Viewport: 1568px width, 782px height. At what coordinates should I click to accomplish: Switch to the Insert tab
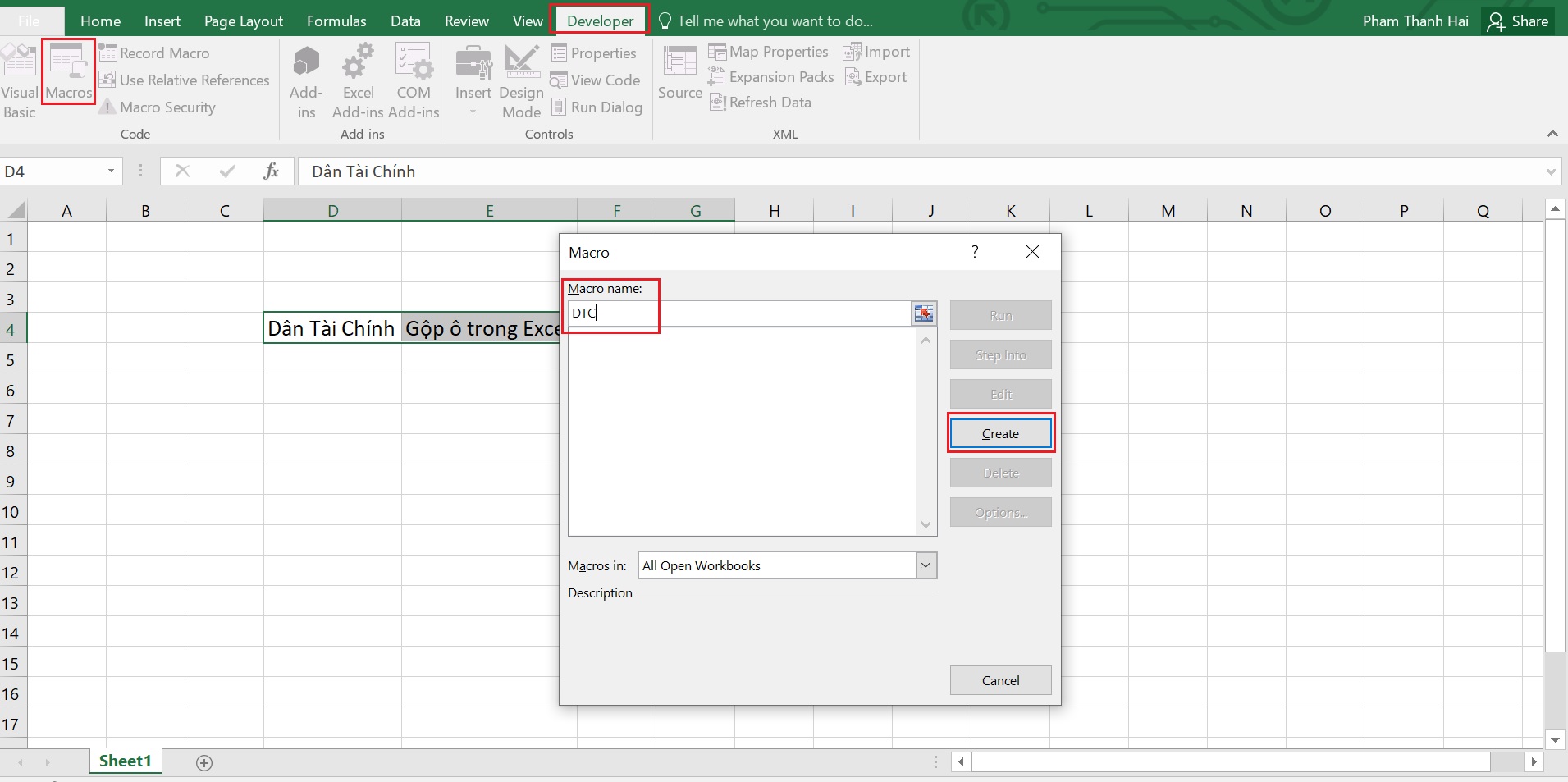pos(162,21)
